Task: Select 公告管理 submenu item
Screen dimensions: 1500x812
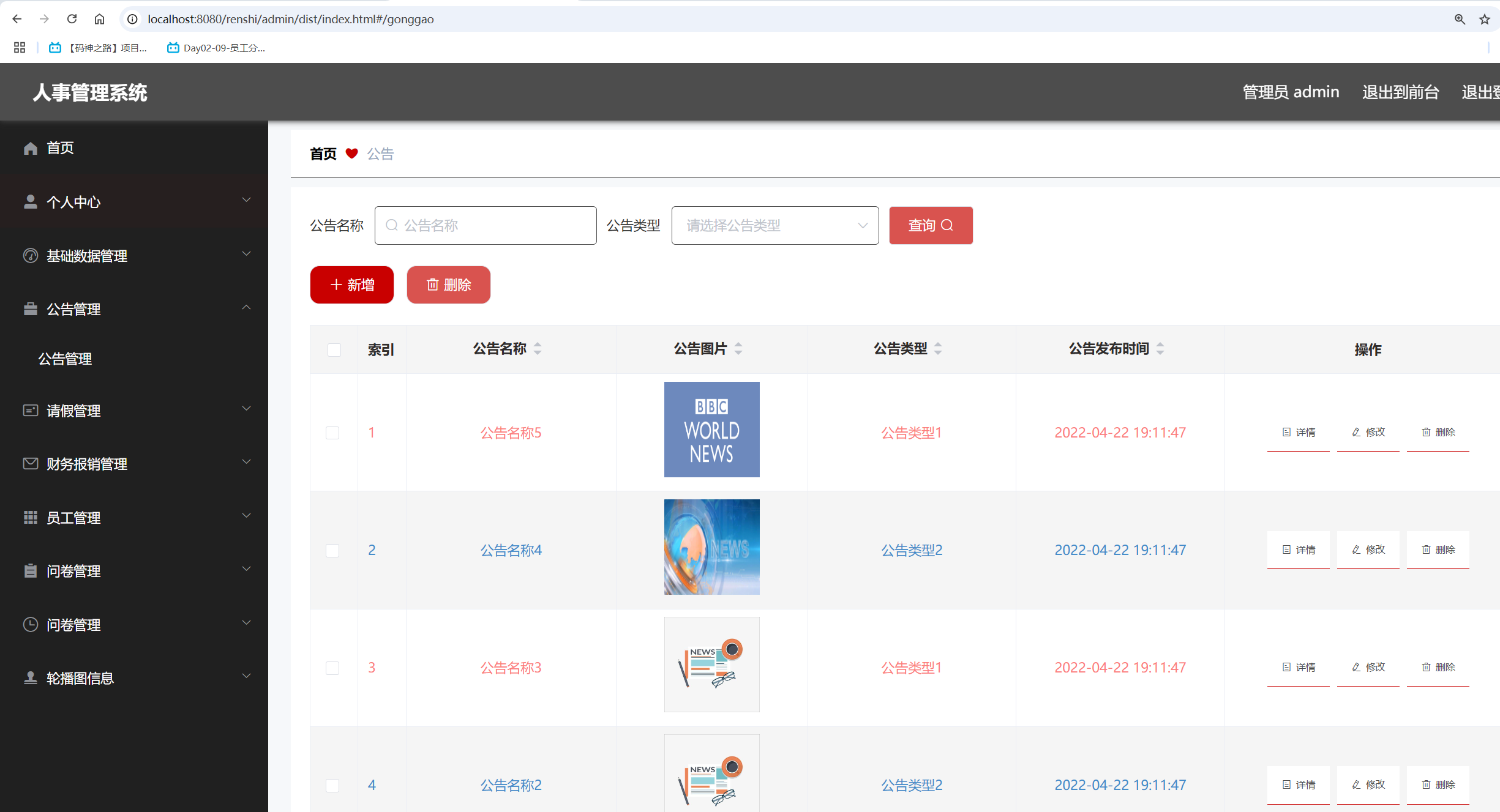Action: click(x=134, y=359)
